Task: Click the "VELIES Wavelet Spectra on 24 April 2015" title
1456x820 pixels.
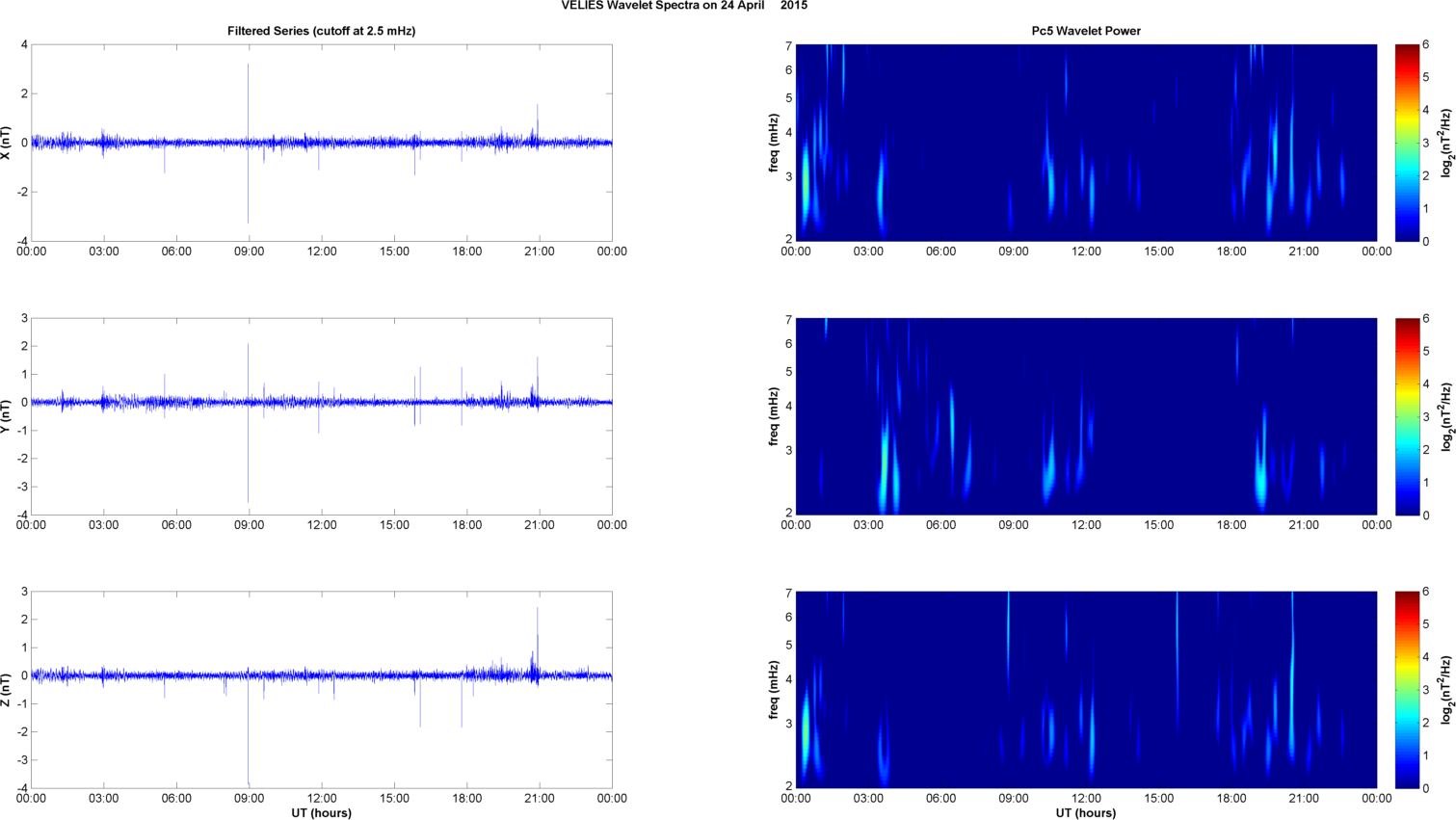Action: tap(684, 6)
